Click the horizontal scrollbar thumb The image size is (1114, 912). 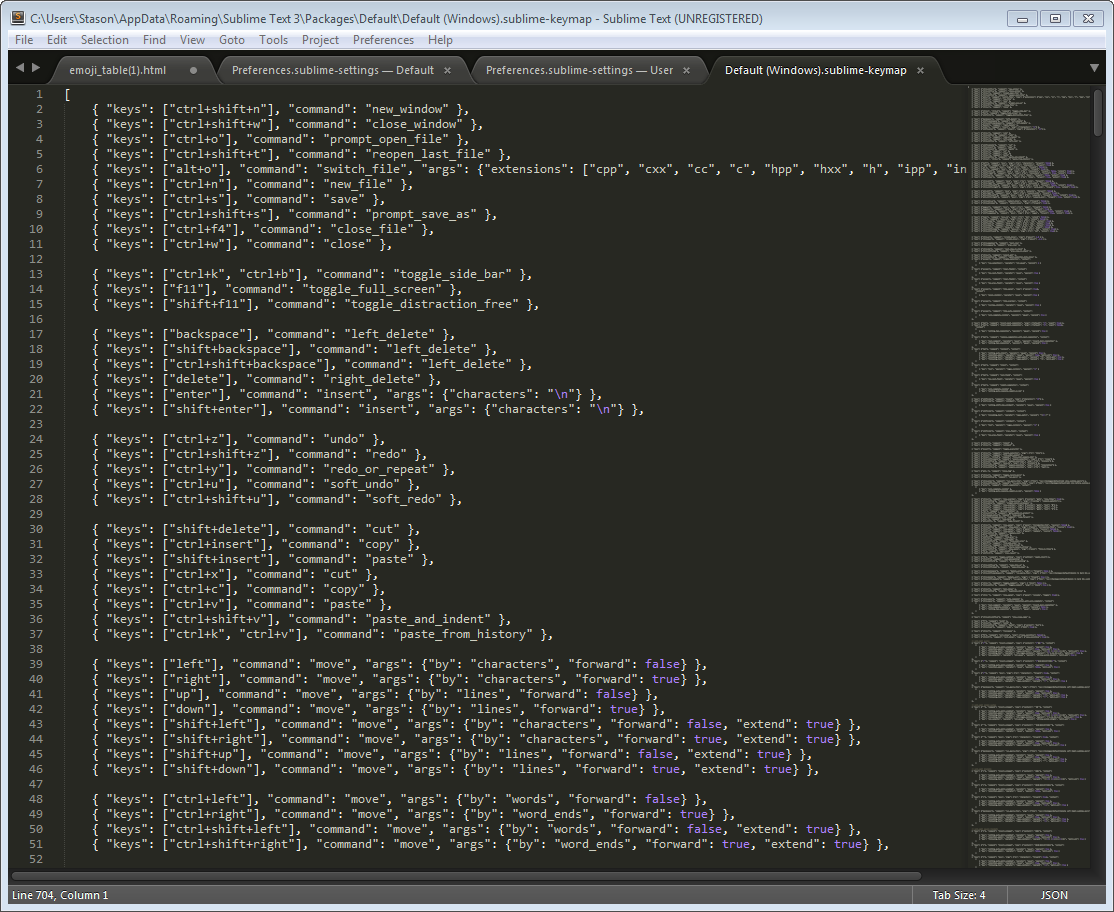coord(465,876)
